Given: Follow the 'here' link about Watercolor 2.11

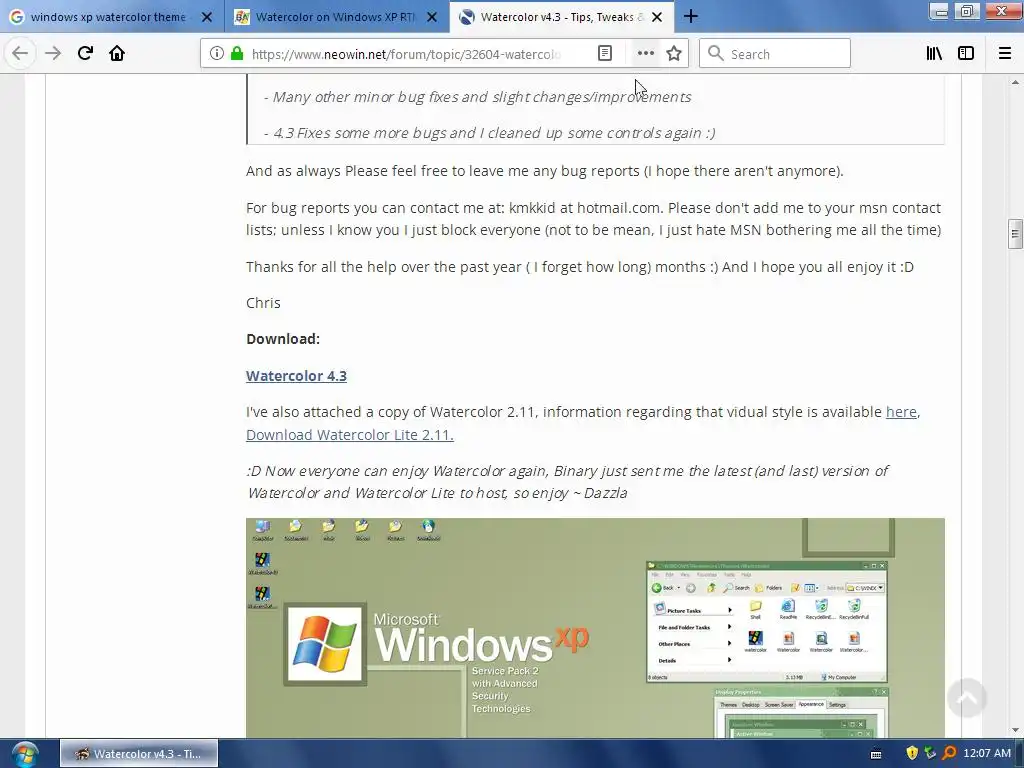Looking at the screenshot, I should [x=901, y=412].
